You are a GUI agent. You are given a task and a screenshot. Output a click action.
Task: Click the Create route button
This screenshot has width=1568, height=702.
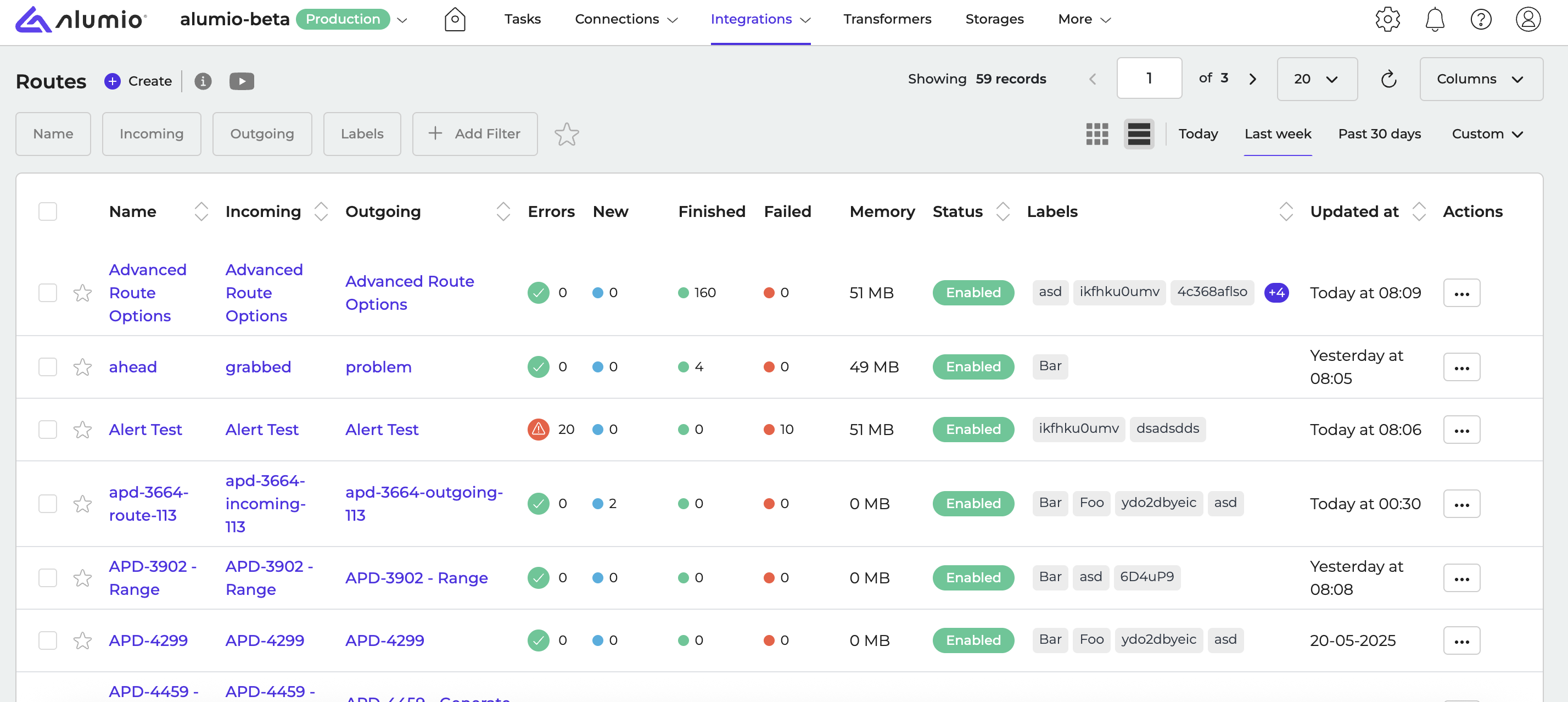click(138, 81)
